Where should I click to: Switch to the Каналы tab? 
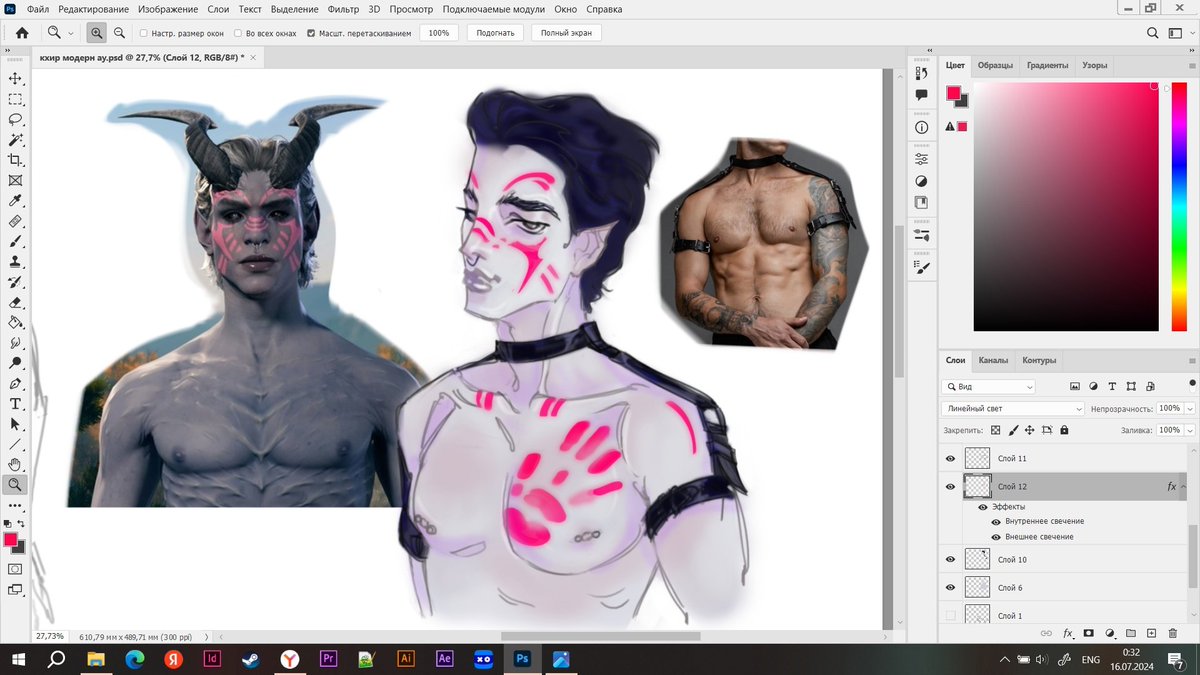coord(993,360)
